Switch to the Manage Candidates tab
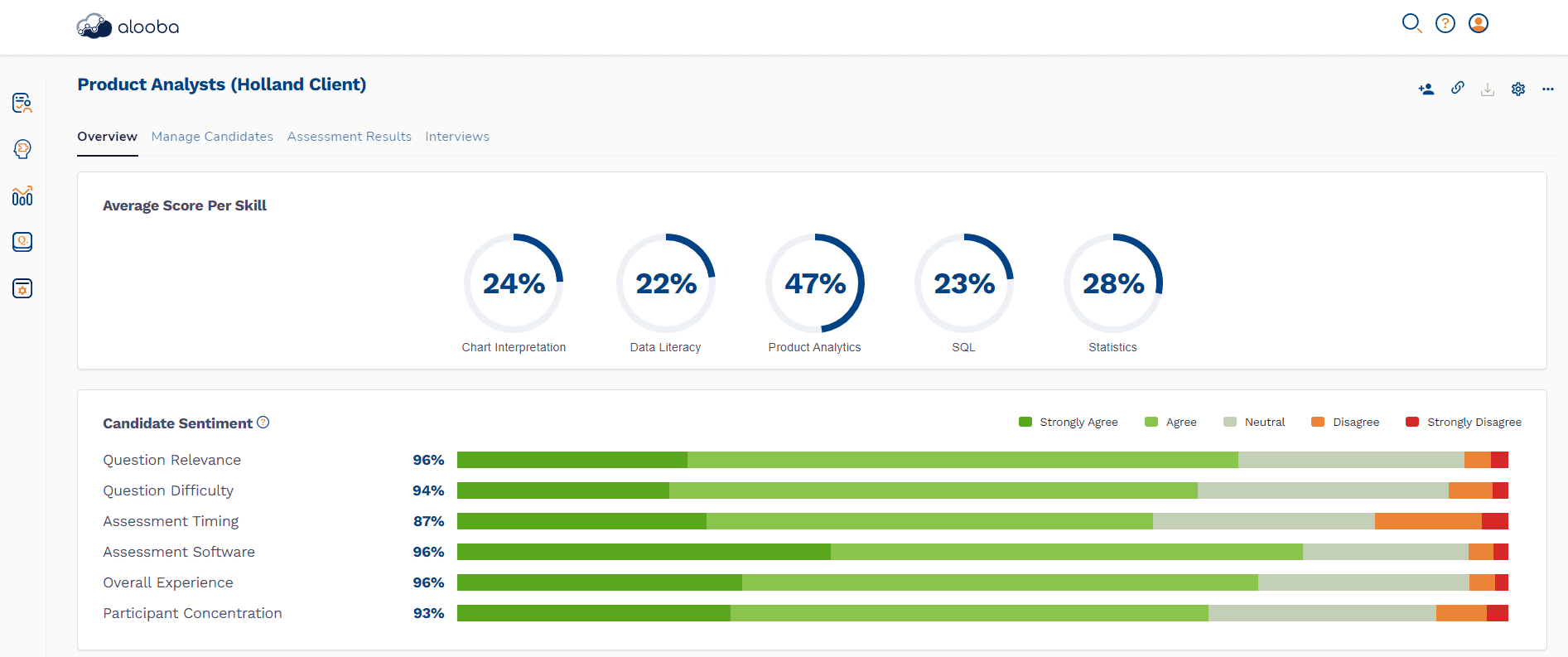The width and height of the screenshot is (1568, 657). 212,137
